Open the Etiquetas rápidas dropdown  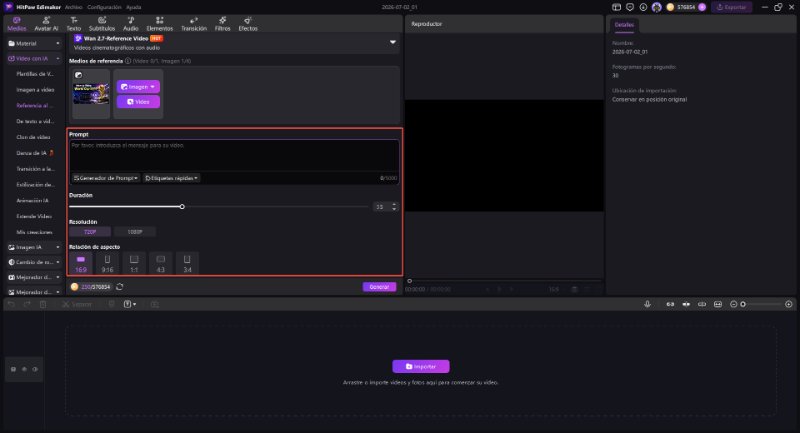coord(171,178)
